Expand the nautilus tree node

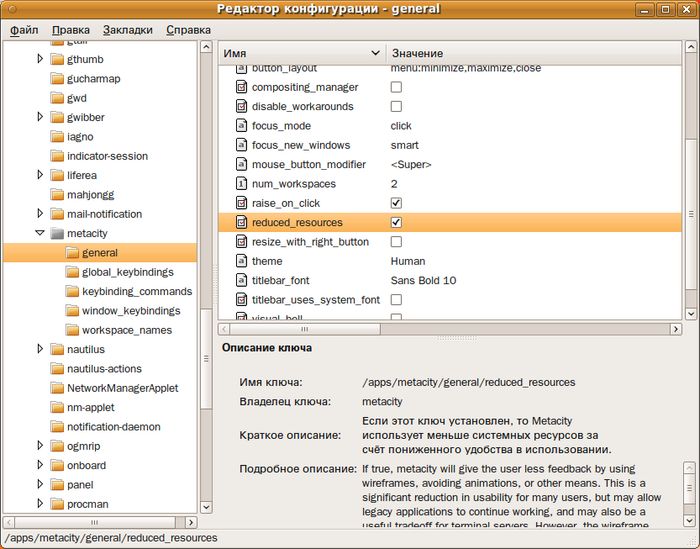point(40,349)
